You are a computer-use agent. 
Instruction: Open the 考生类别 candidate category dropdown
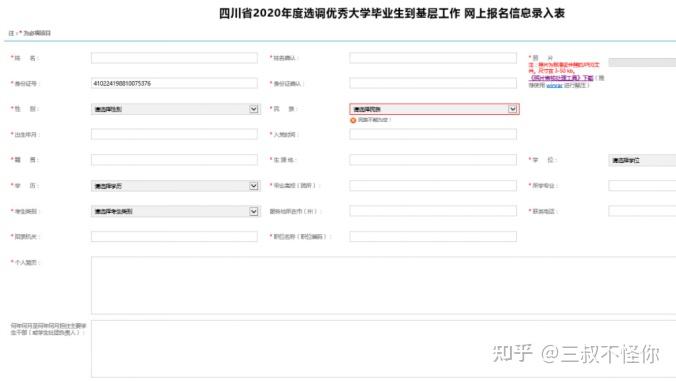(x=175, y=211)
